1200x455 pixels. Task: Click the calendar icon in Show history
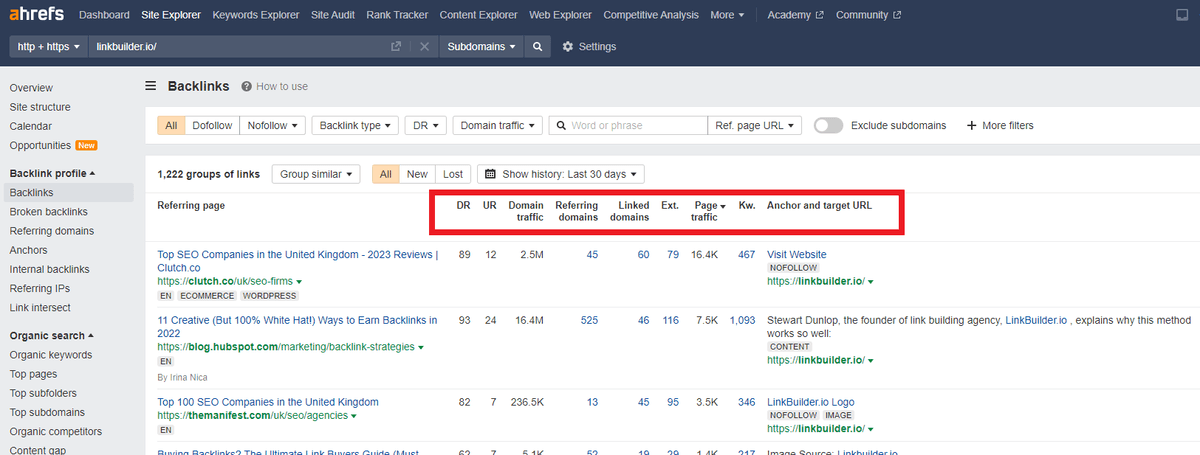point(491,174)
